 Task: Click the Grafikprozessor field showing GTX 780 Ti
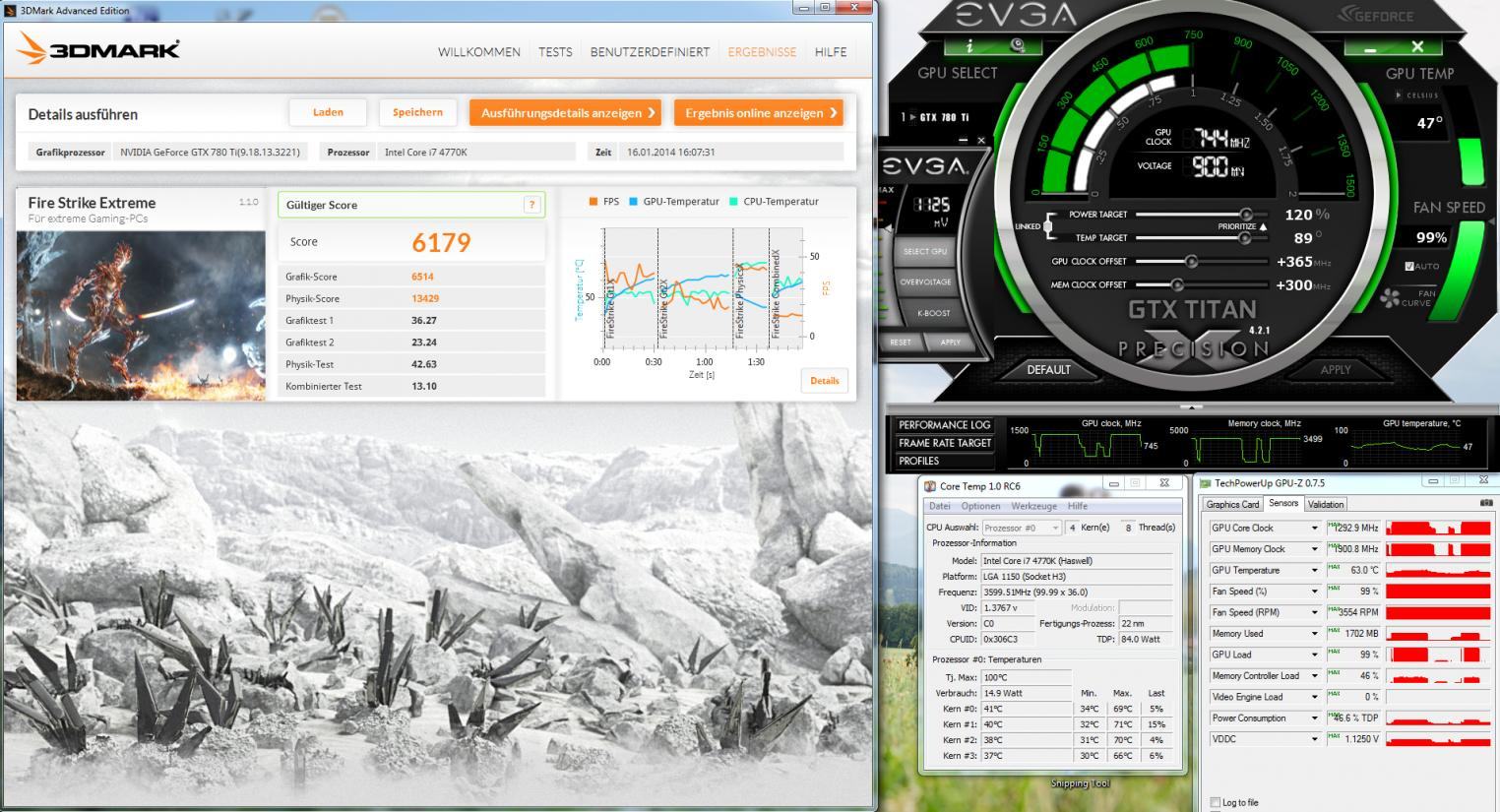(212, 152)
